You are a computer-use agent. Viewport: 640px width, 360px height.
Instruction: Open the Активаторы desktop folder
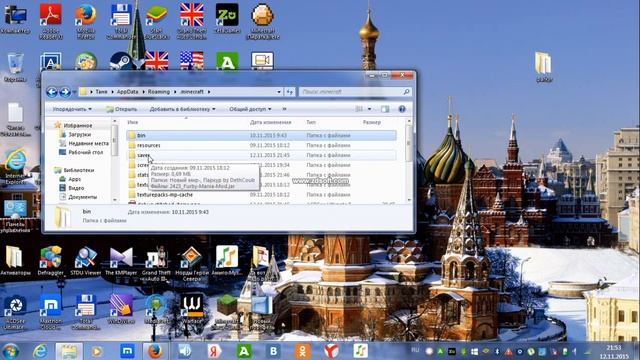pyautogui.click(x=15, y=260)
